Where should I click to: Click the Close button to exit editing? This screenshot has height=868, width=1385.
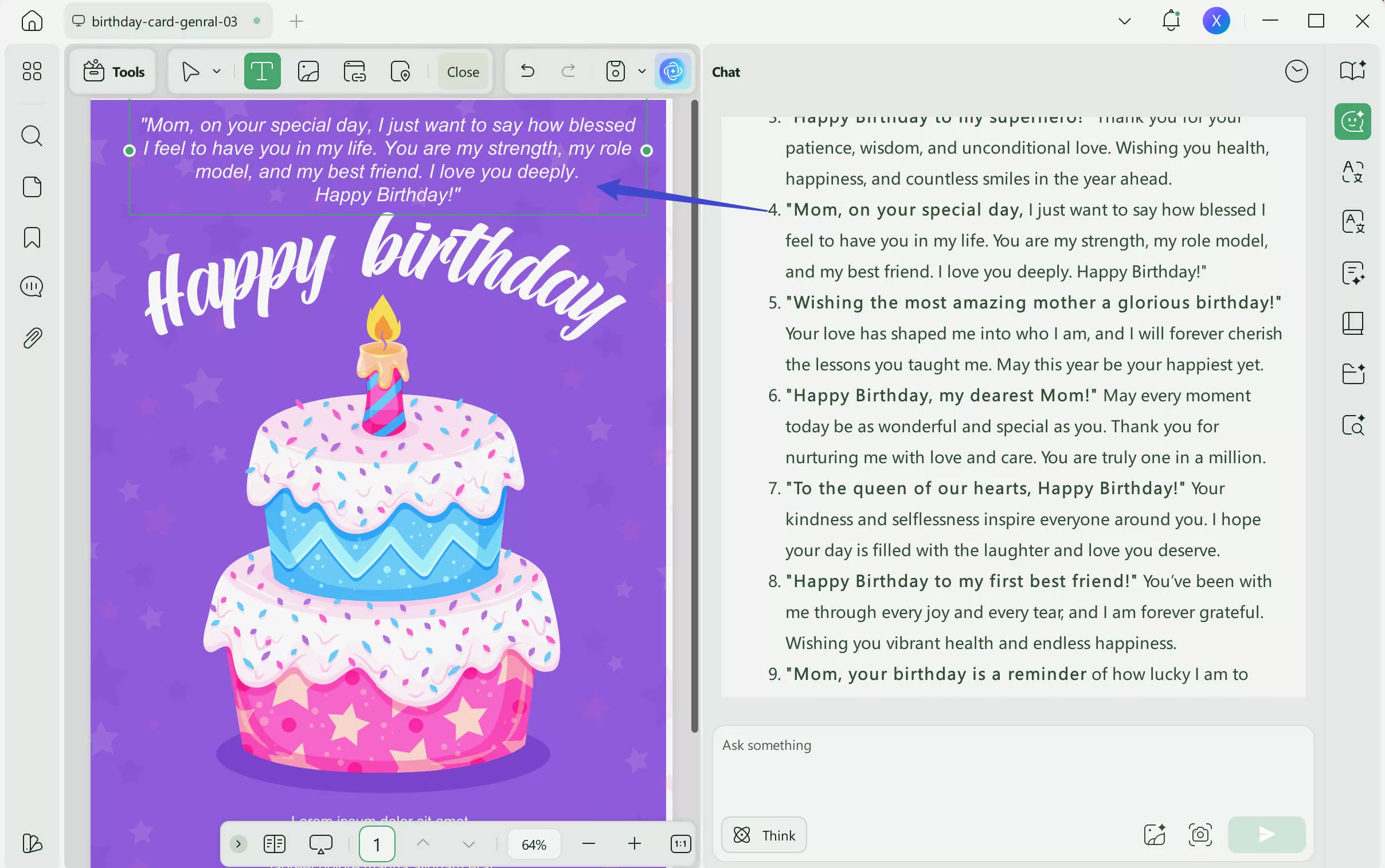pos(463,71)
